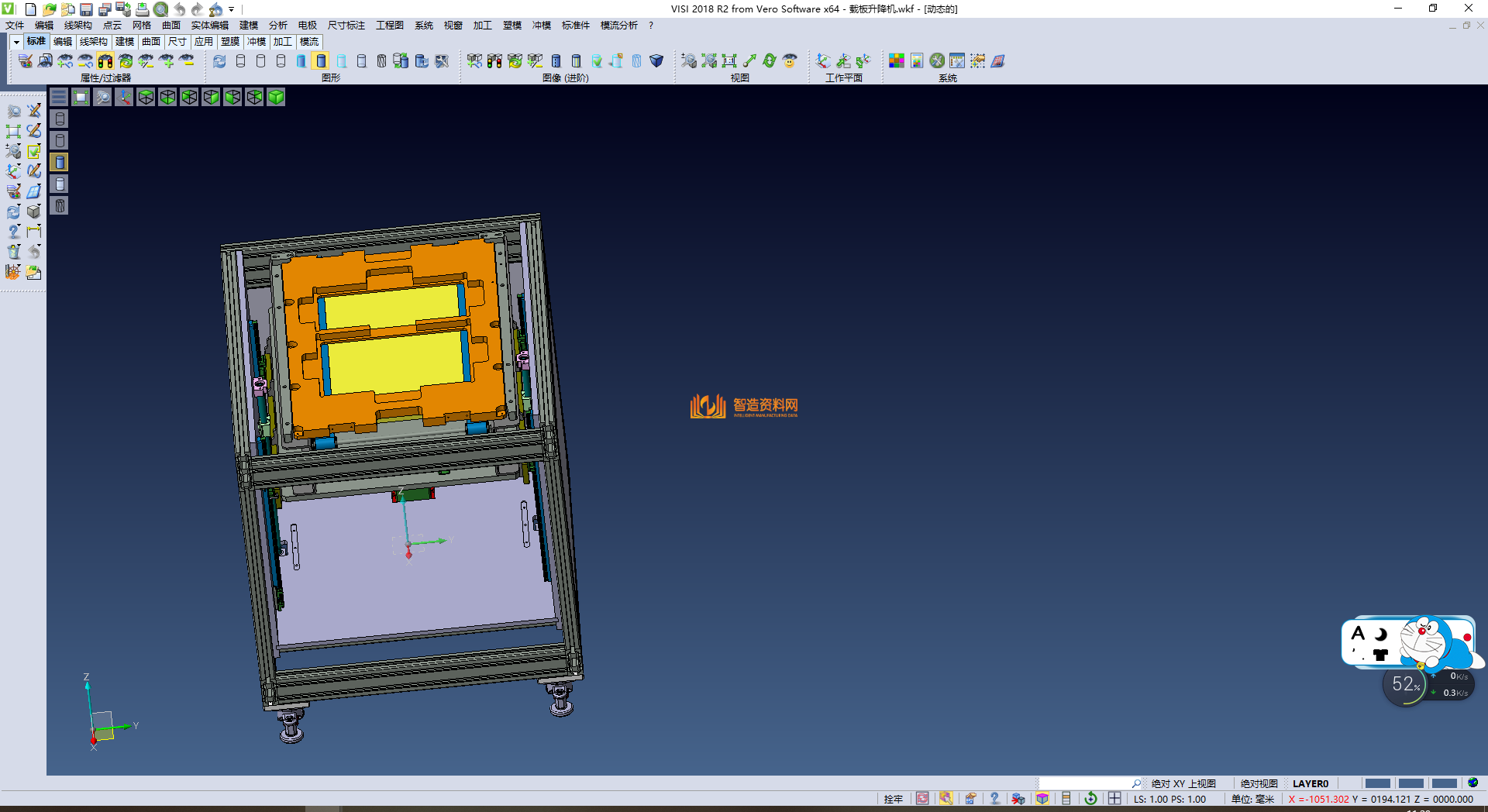The height and width of the screenshot is (812, 1488).
Task: Click the smiley face eye view icon
Action: [790, 60]
